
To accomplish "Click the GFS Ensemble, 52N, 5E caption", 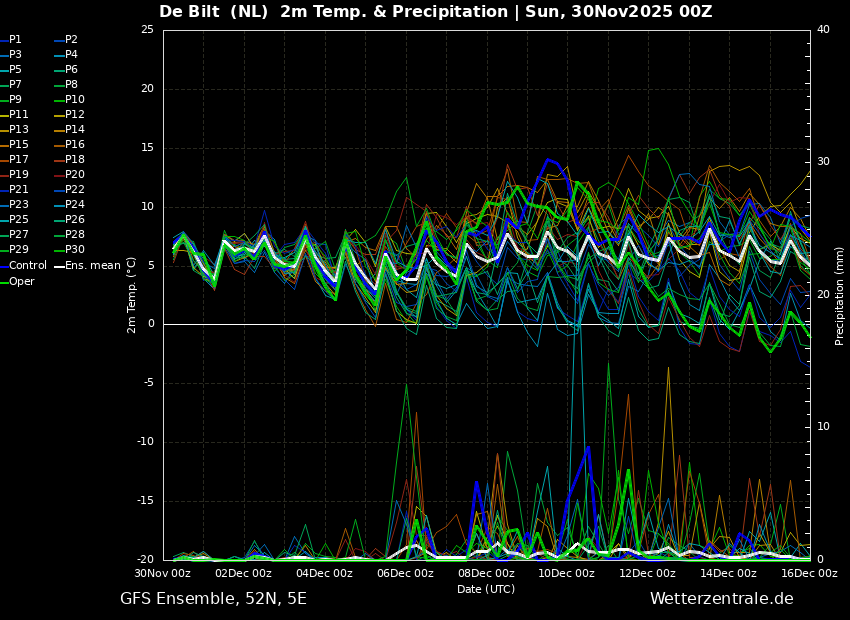I will tap(213, 599).
